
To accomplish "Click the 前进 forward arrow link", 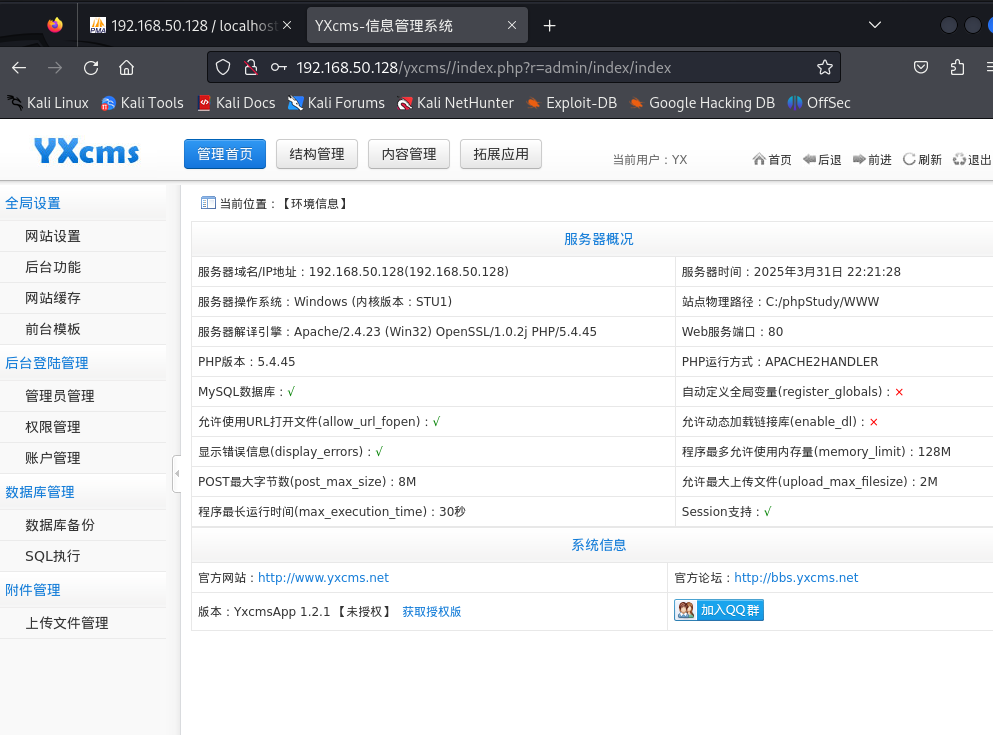I will pyautogui.click(x=872, y=160).
